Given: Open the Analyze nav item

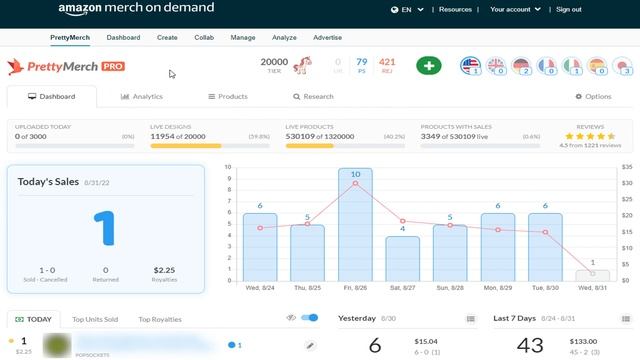Looking at the screenshot, I should [284, 38].
